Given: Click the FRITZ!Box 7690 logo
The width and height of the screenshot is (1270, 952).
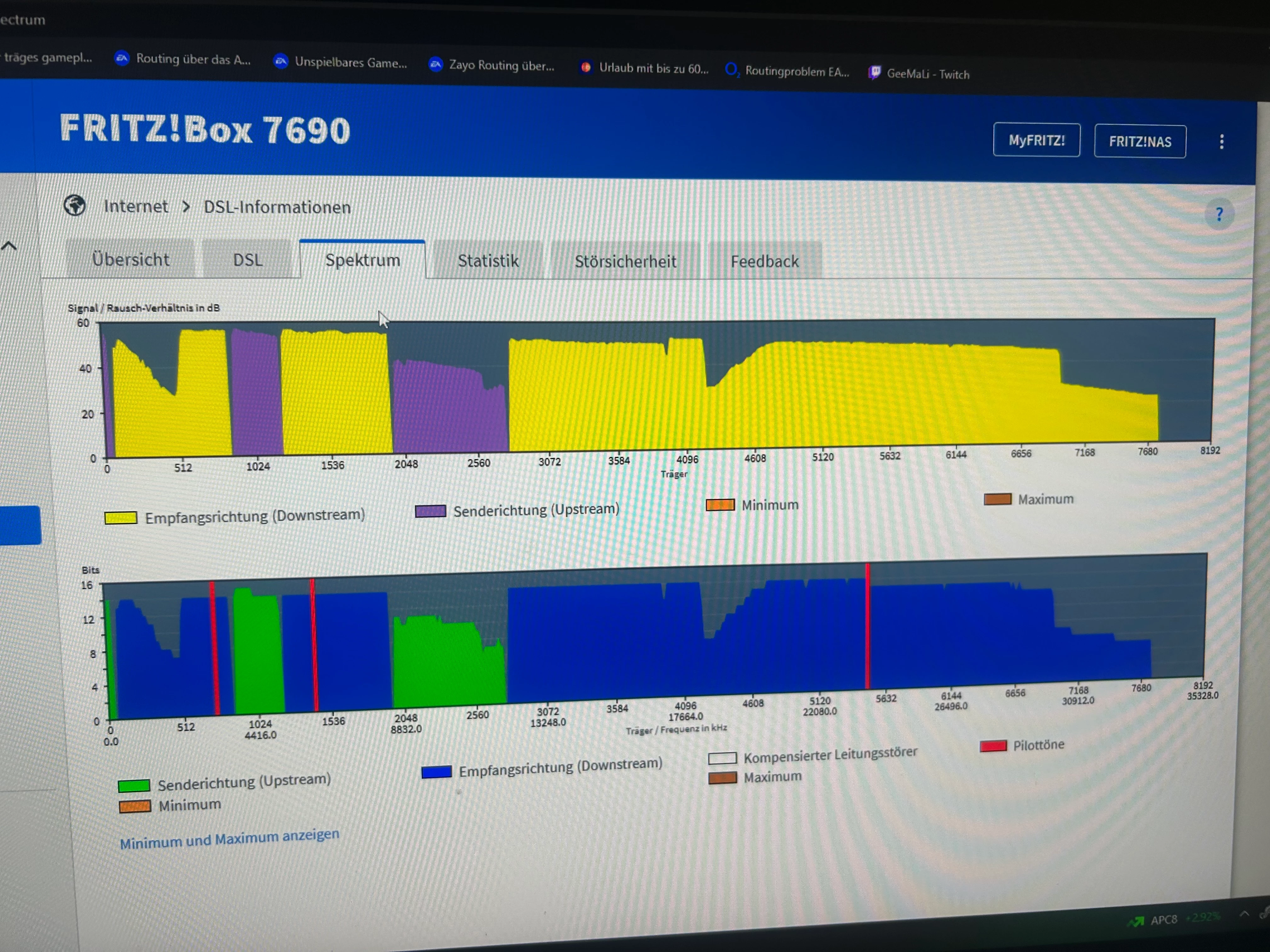Looking at the screenshot, I should 205,129.
